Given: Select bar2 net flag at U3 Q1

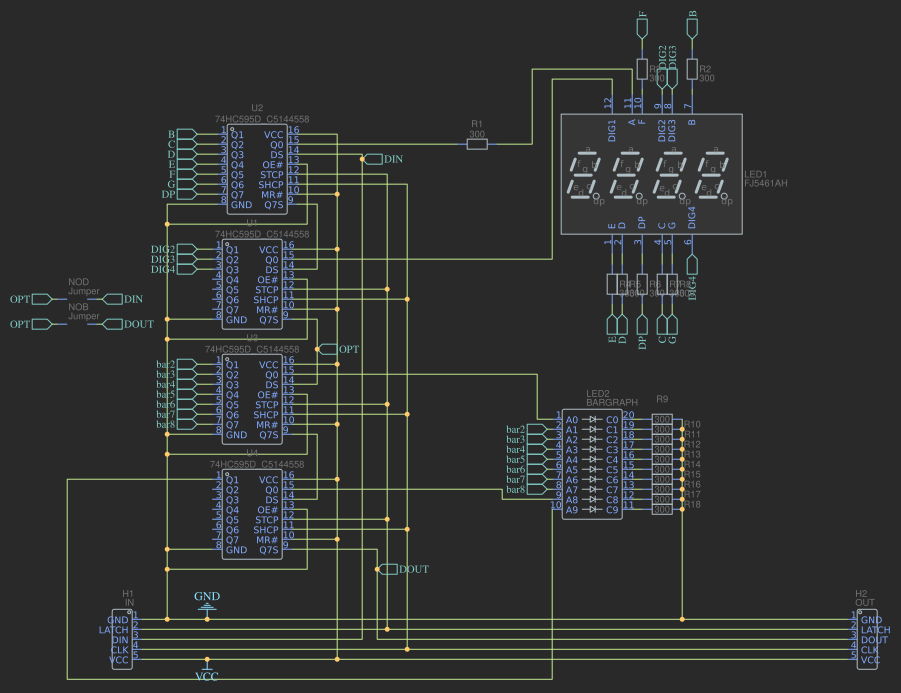Looking at the screenshot, I should (x=177, y=364).
